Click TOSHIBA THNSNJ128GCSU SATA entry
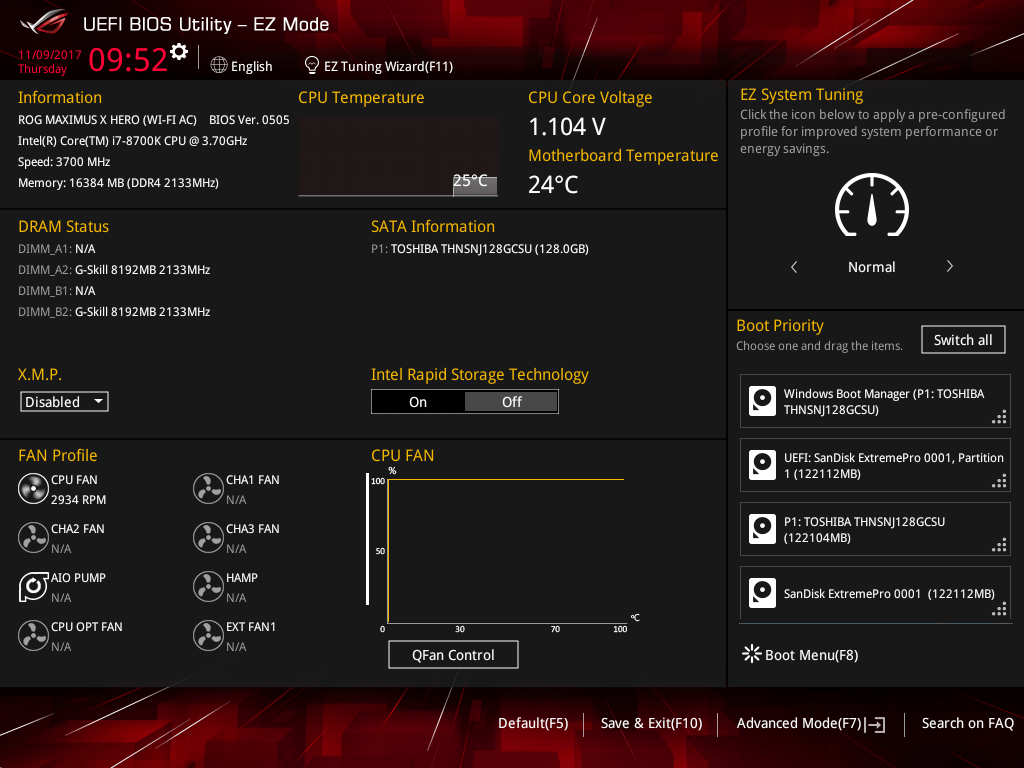Image resolution: width=1024 pixels, height=768 pixels. click(480, 249)
